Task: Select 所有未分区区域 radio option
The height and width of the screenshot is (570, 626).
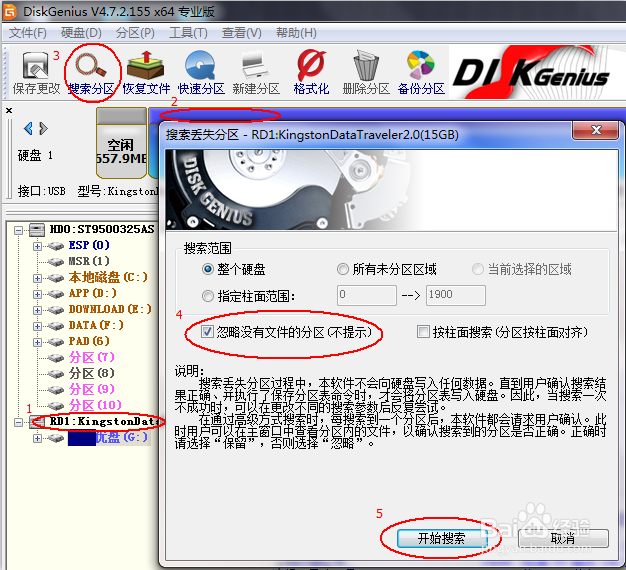Action: (343, 269)
